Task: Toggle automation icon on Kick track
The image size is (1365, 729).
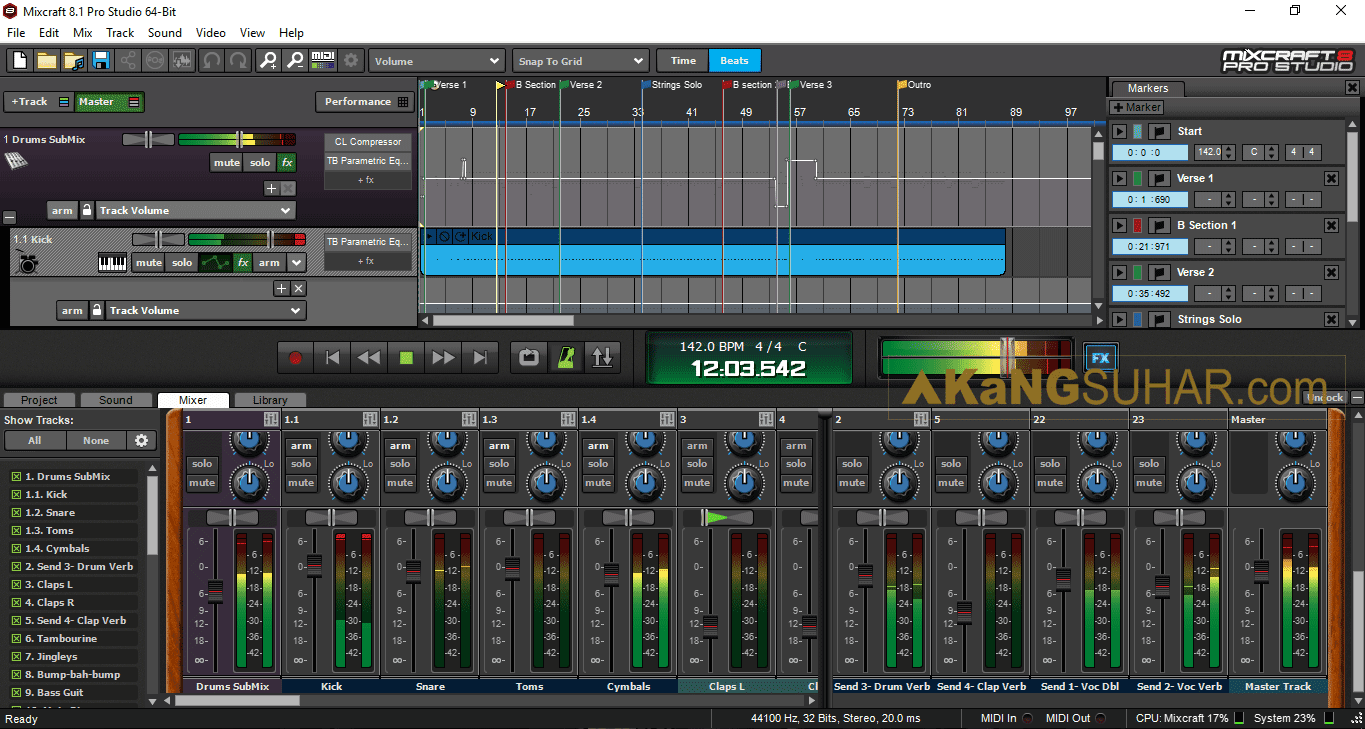Action: [x=214, y=263]
